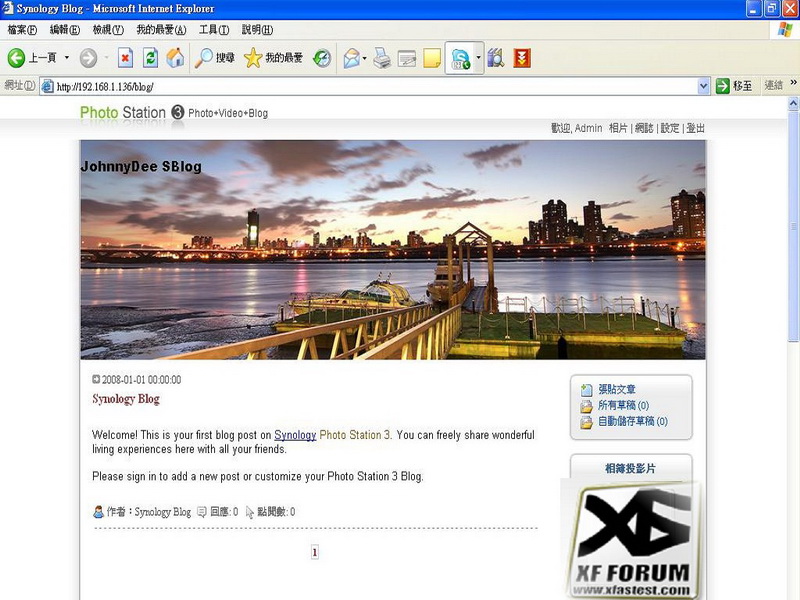
Task: Open the 相片 (Photos) link
Action: 618,128
